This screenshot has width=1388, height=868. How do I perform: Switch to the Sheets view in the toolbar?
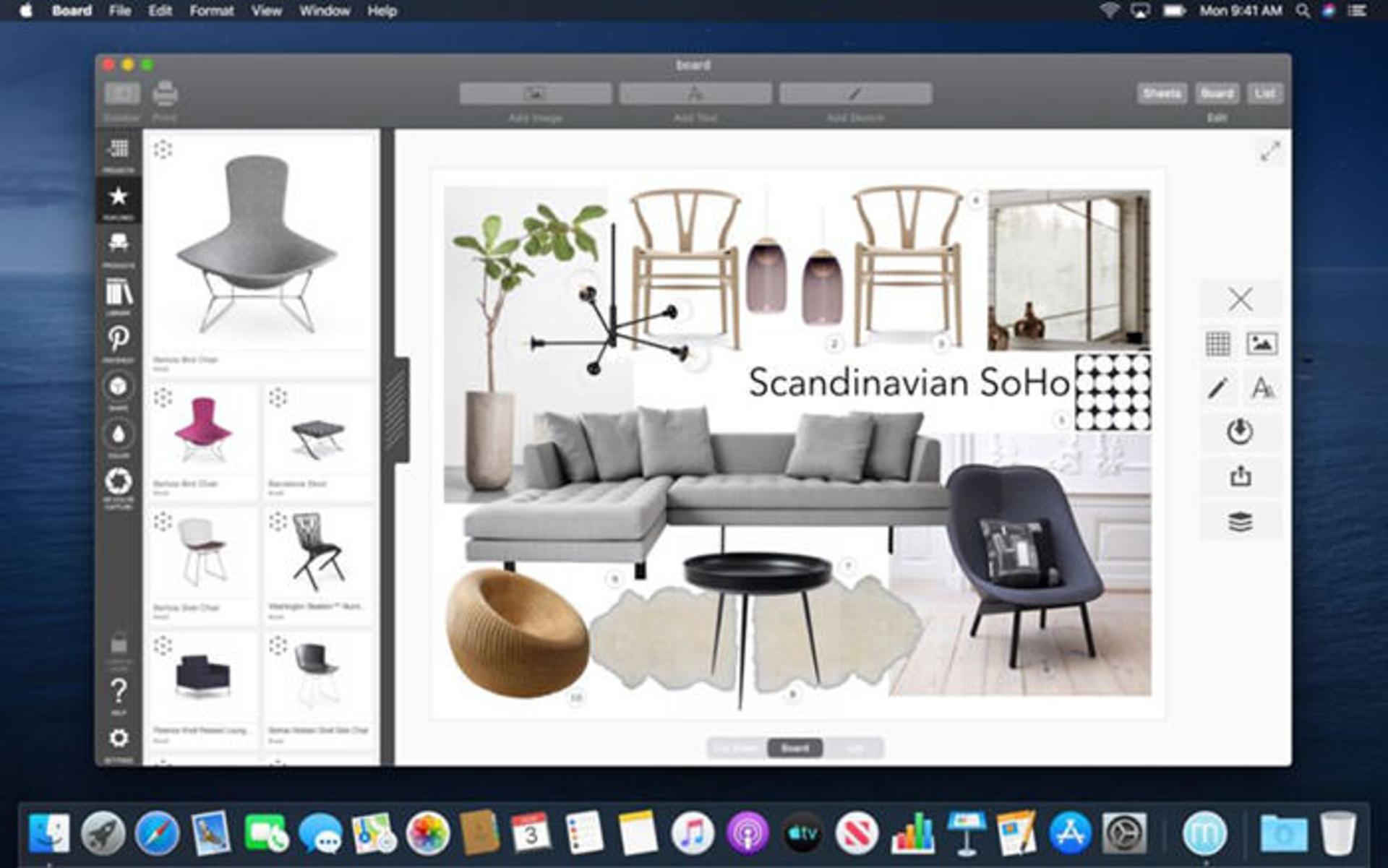1162,93
